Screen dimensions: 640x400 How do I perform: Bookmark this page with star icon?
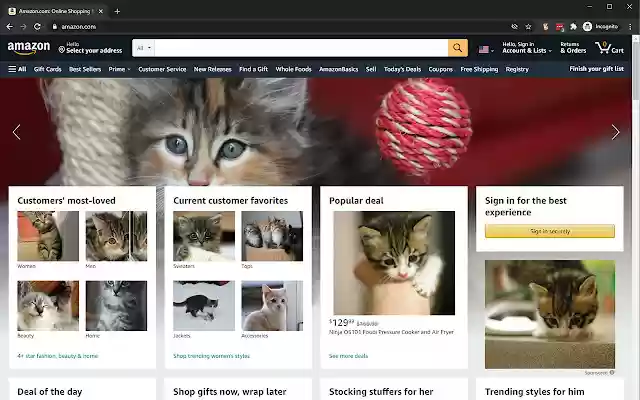point(528,27)
